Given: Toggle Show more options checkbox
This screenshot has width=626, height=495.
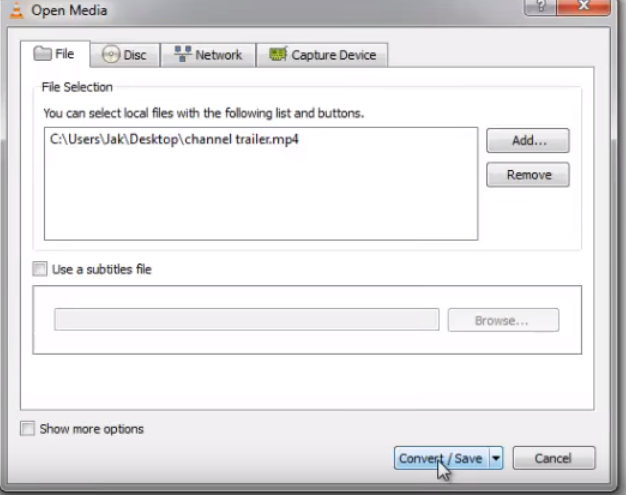Looking at the screenshot, I should pyautogui.click(x=28, y=428).
